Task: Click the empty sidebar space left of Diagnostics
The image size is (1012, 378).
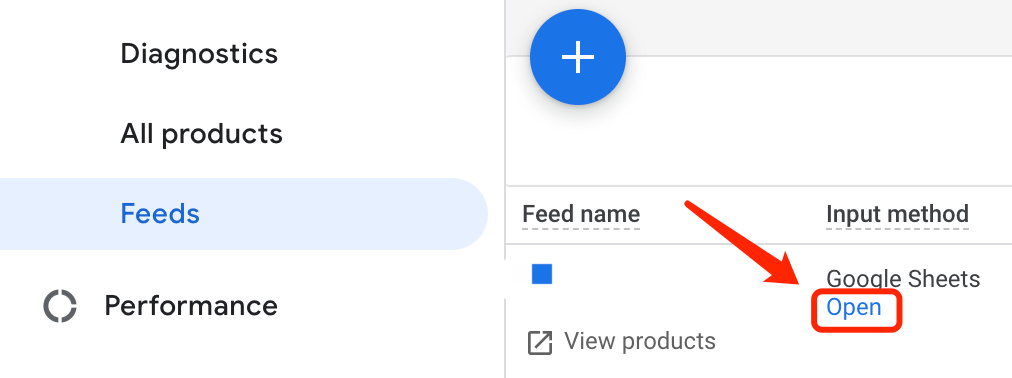Action: pyautogui.click(x=59, y=54)
